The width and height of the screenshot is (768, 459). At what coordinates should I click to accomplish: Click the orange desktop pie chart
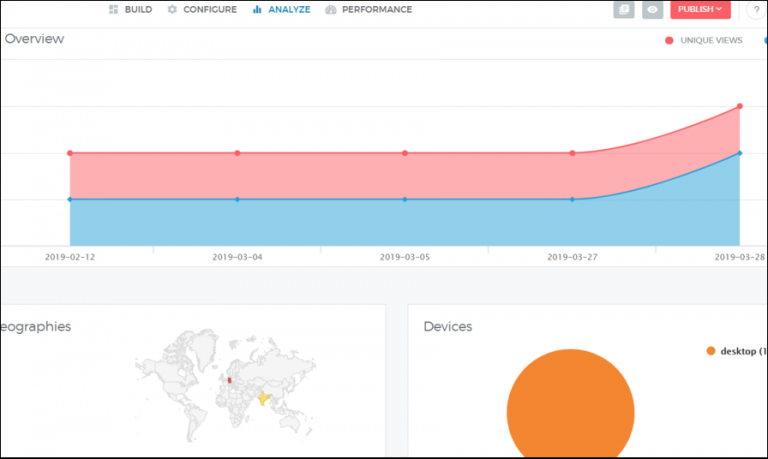[570, 410]
